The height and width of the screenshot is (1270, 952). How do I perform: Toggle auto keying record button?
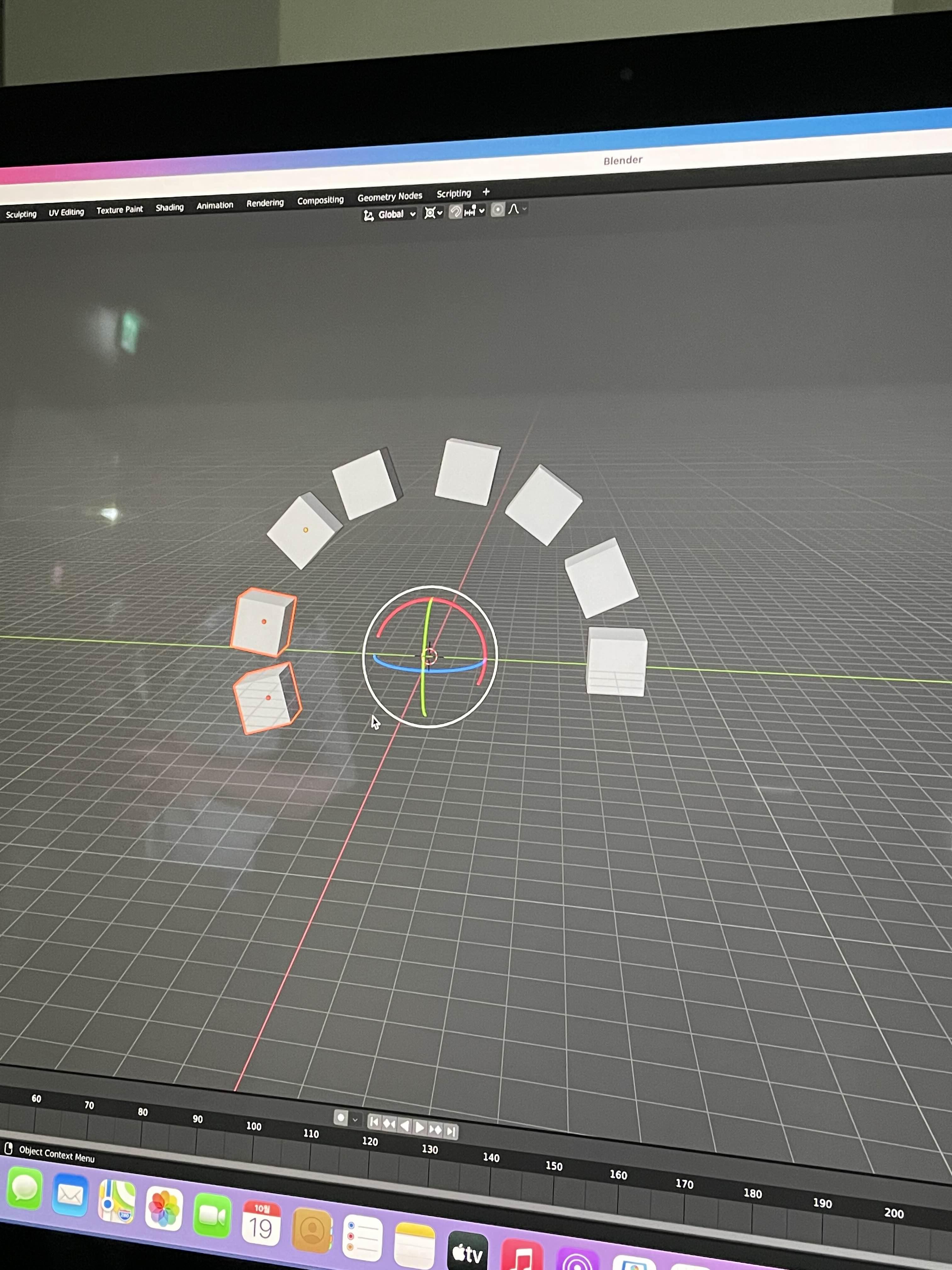(341, 1117)
